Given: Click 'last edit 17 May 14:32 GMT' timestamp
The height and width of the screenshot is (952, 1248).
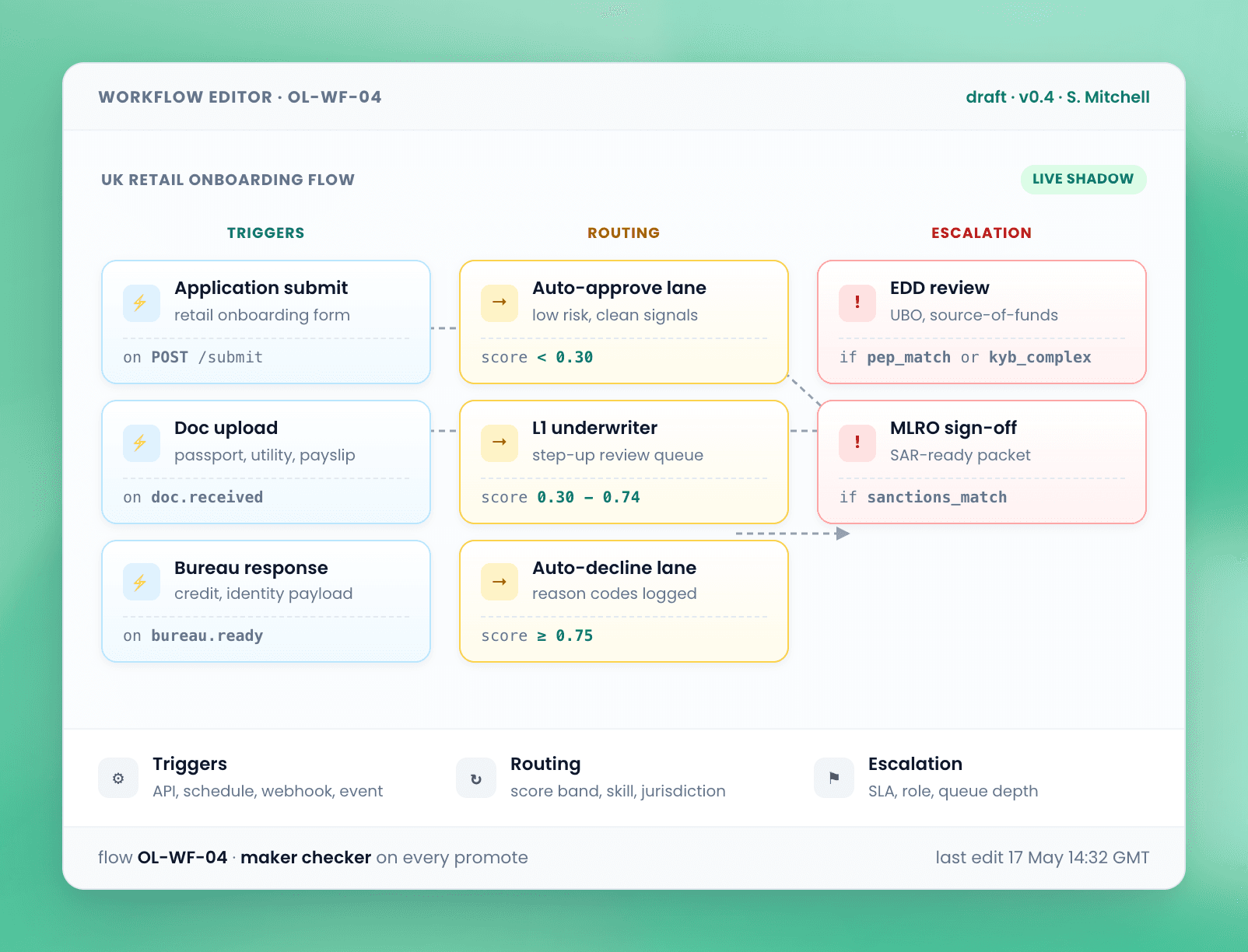Looking at the screenshot, I should 1042,857.
